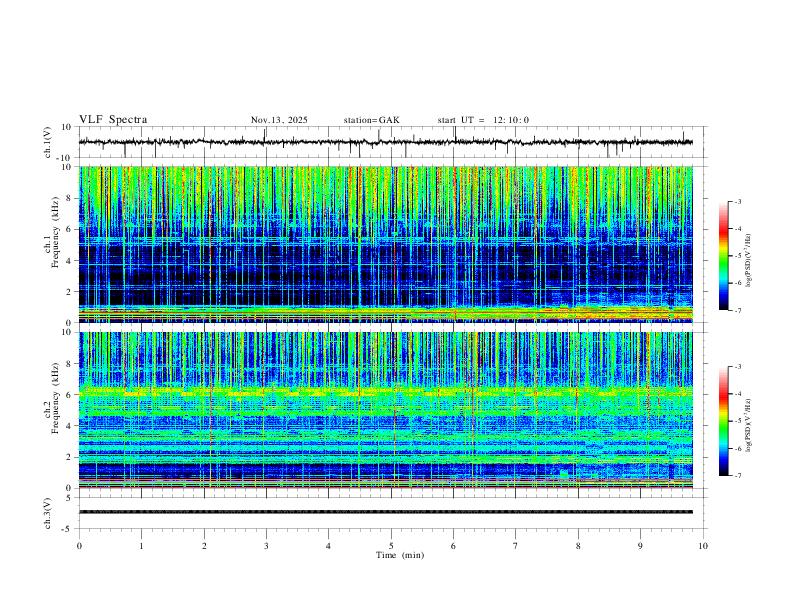Click the "8" kHz tick on ch.1 frequency axis

point(71,198)
